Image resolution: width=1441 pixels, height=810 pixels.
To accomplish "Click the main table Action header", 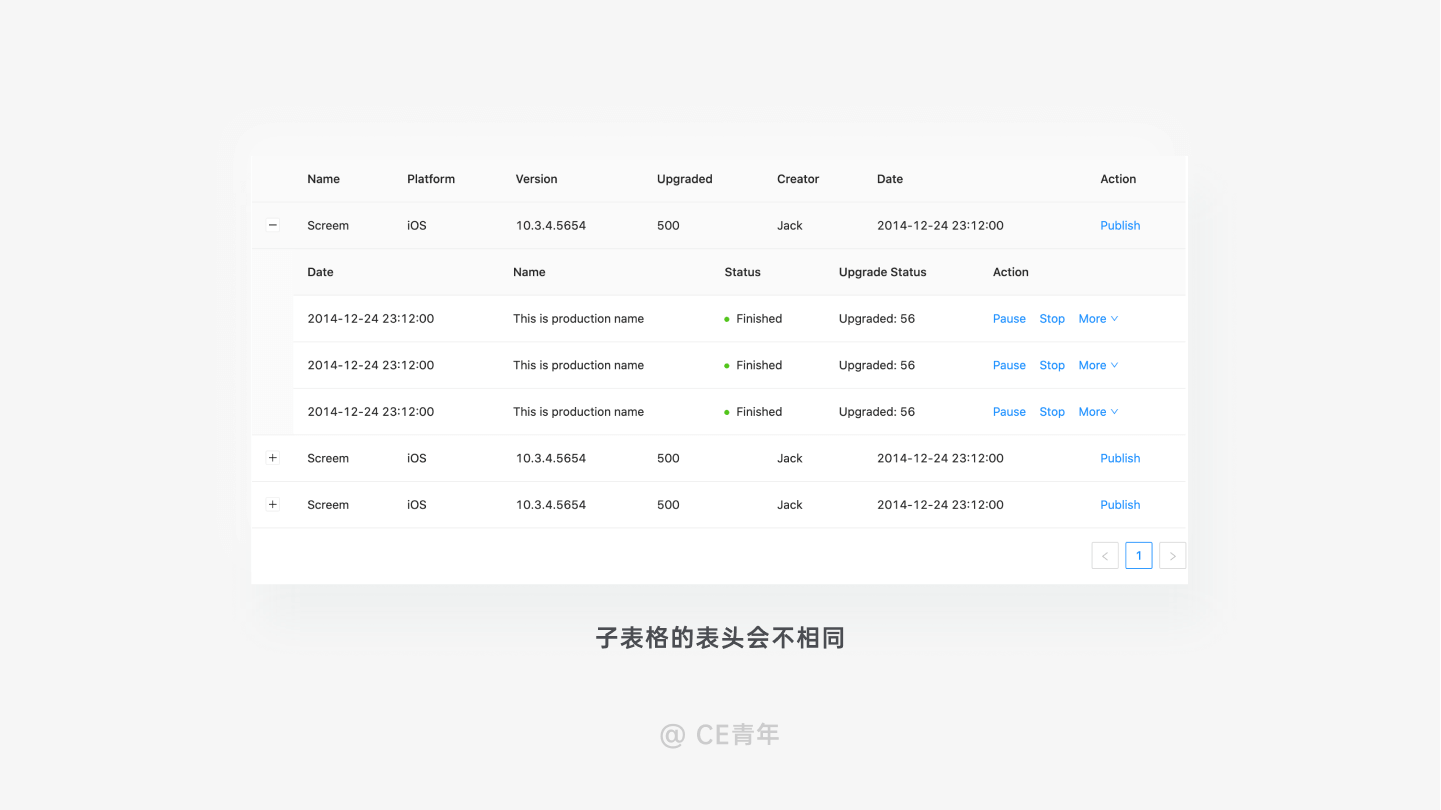I will pos(1118,179).
